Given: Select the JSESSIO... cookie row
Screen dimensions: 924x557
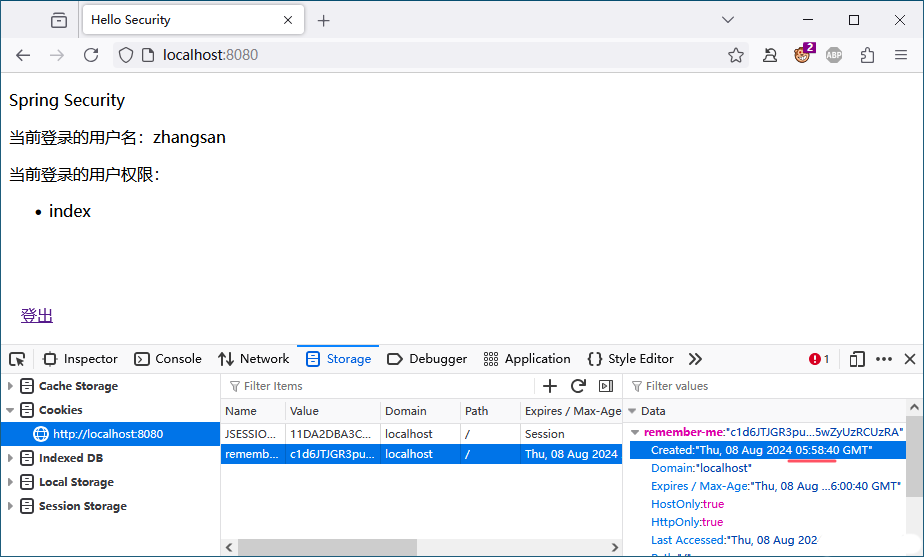Looking at the screenshot, I should point(421,434).
